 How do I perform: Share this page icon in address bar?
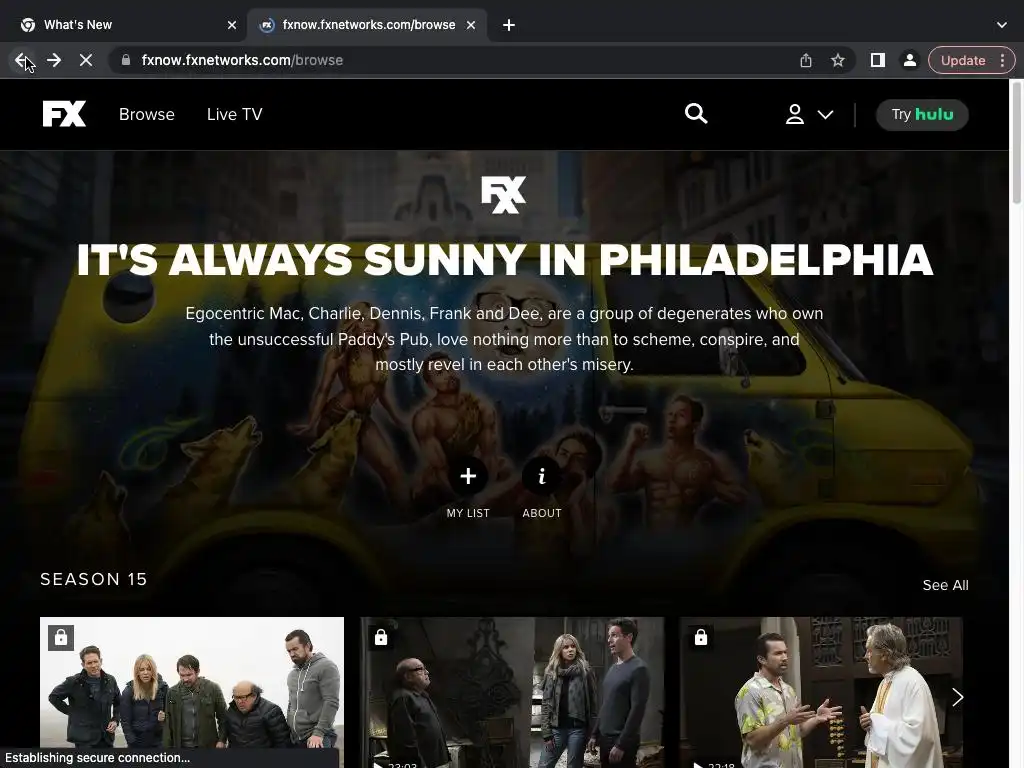click(806, 60)
